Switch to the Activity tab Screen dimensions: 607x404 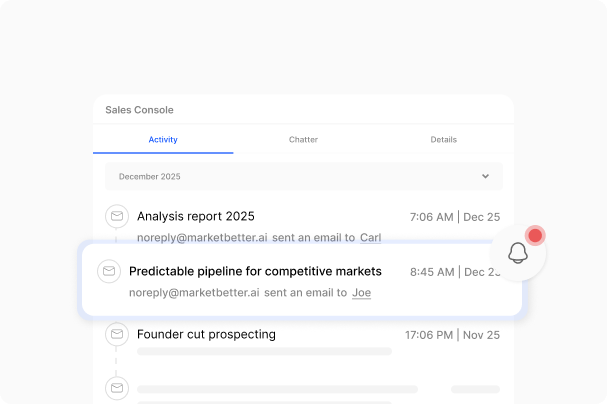(163, 140)
